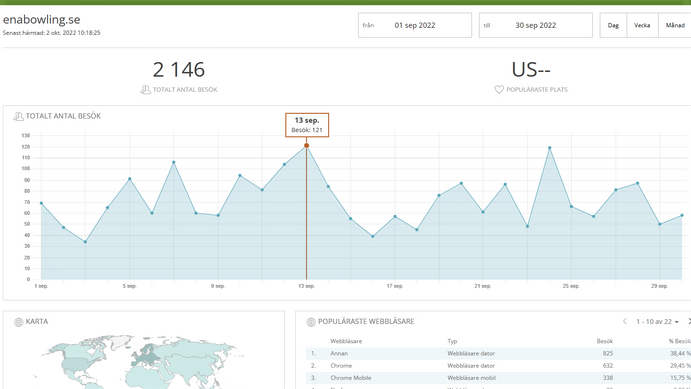
Task: Click the 825 visits value for Annan
Action: 608,353
